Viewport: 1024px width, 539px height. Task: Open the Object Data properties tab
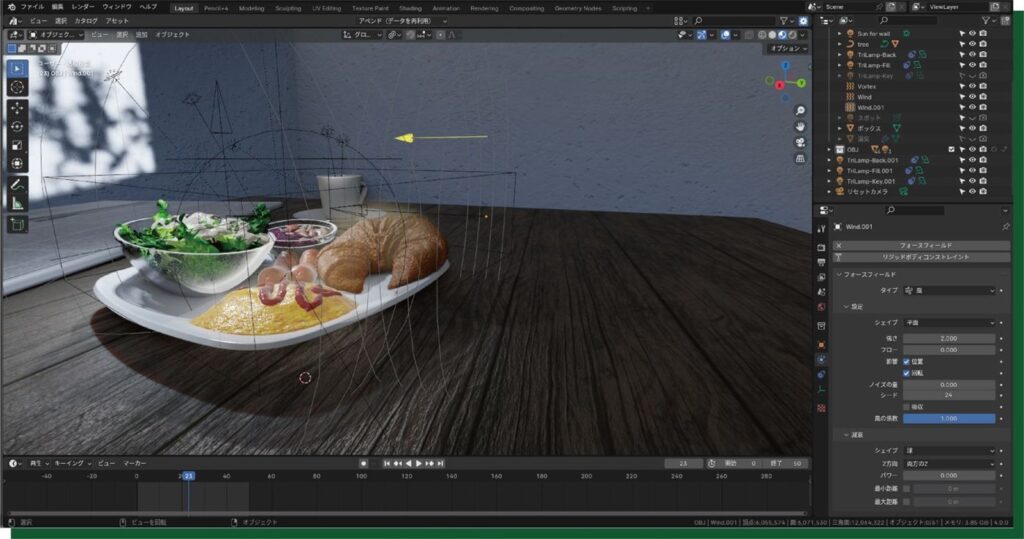(822, 389)
